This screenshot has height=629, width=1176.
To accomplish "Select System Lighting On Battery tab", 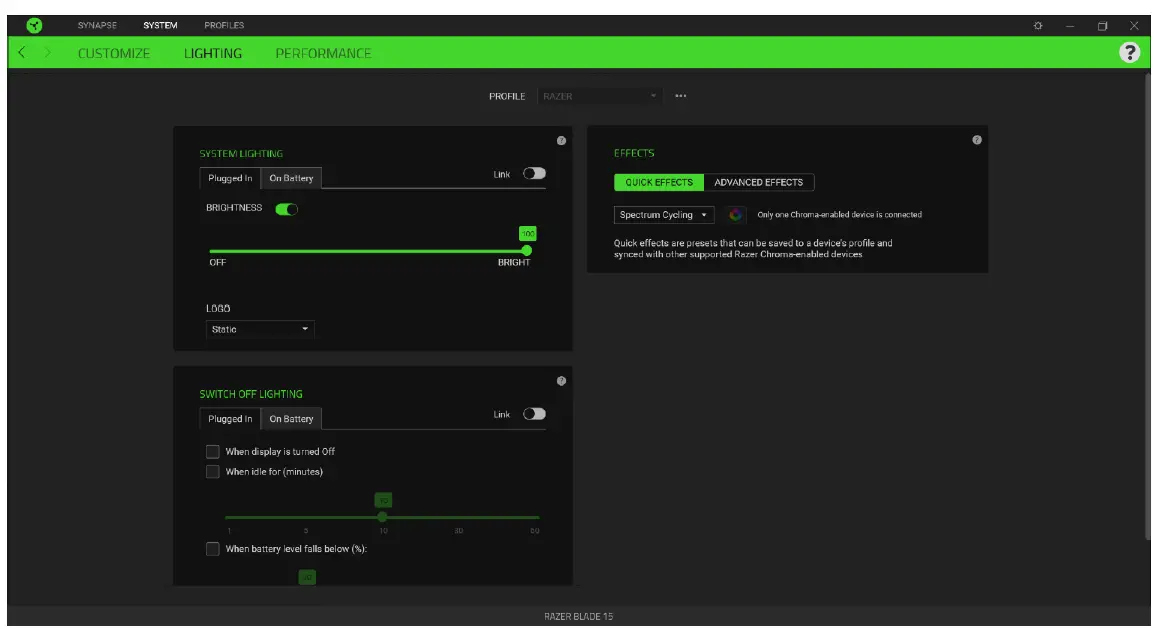I will coord(291,178).
